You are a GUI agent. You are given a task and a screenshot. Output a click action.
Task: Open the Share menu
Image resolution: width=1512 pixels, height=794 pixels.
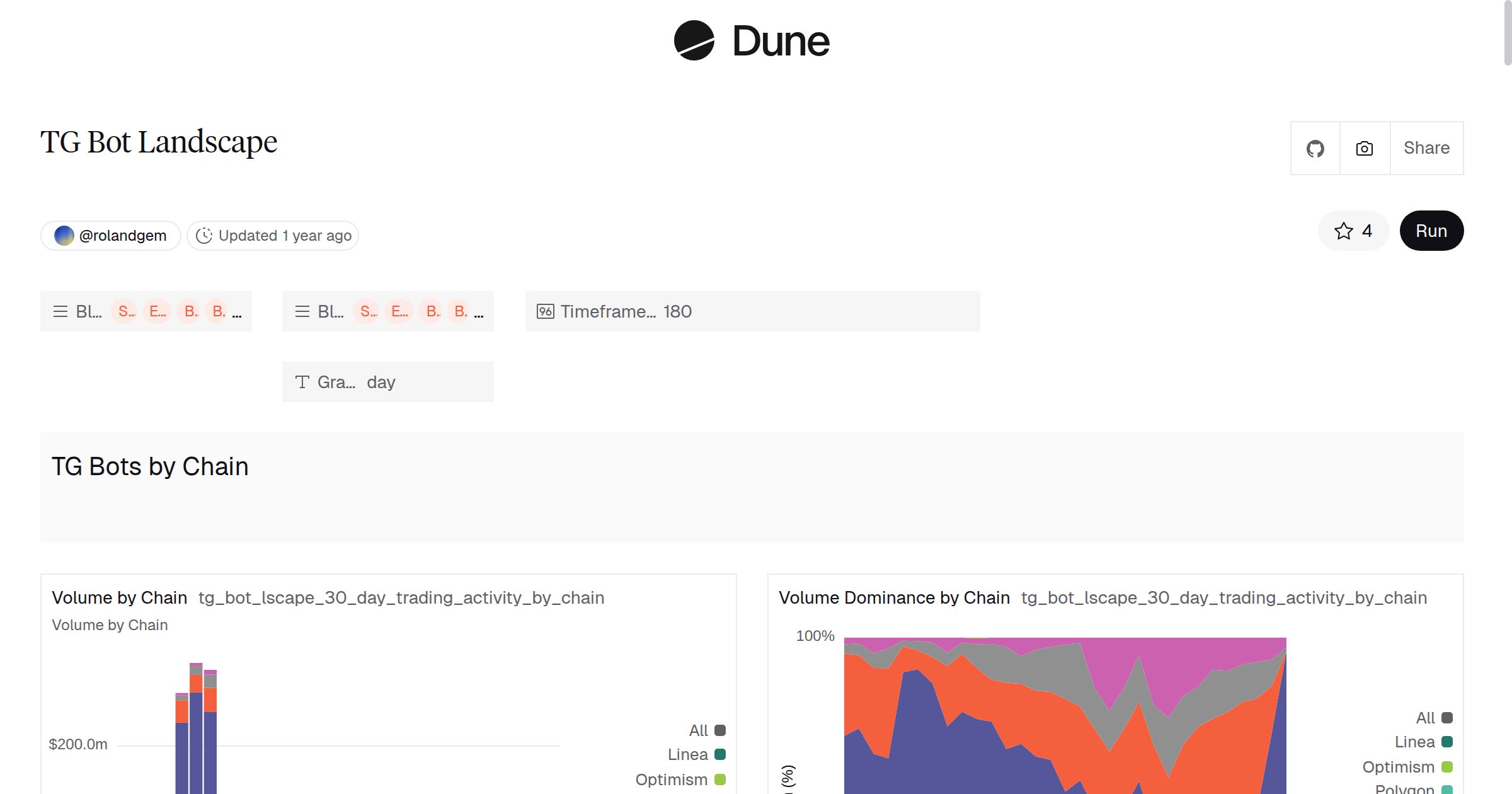click(x=1426, y=149)
